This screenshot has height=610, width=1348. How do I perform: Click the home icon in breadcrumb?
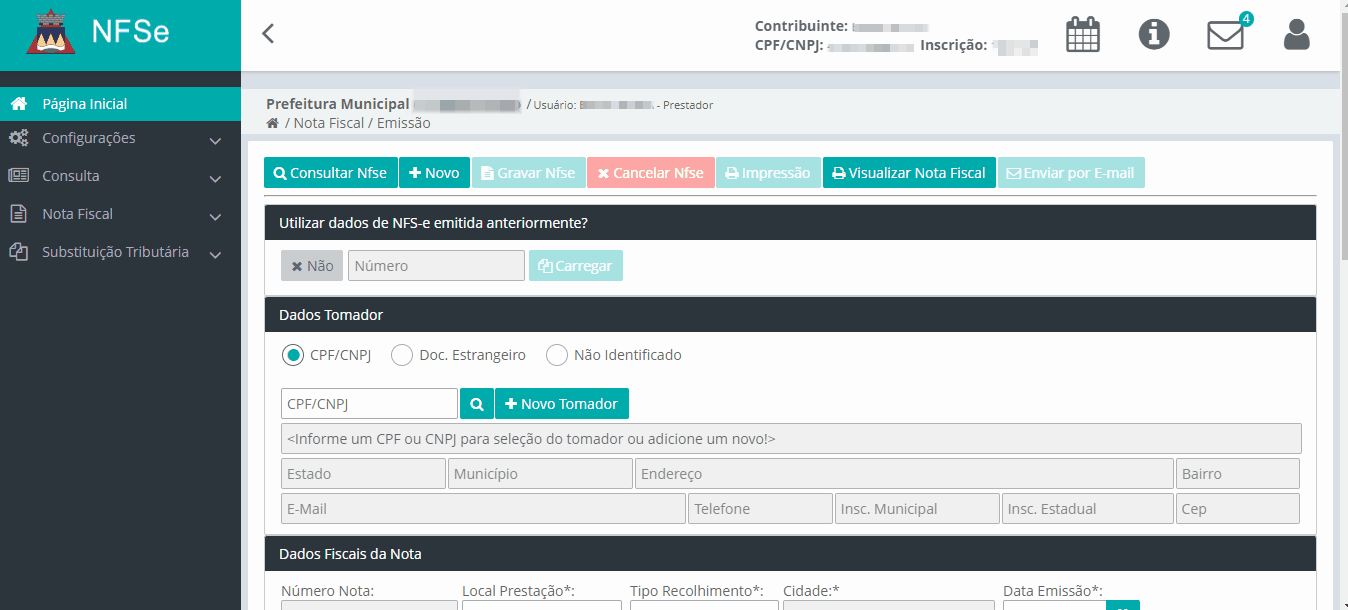tap(272, 123)
